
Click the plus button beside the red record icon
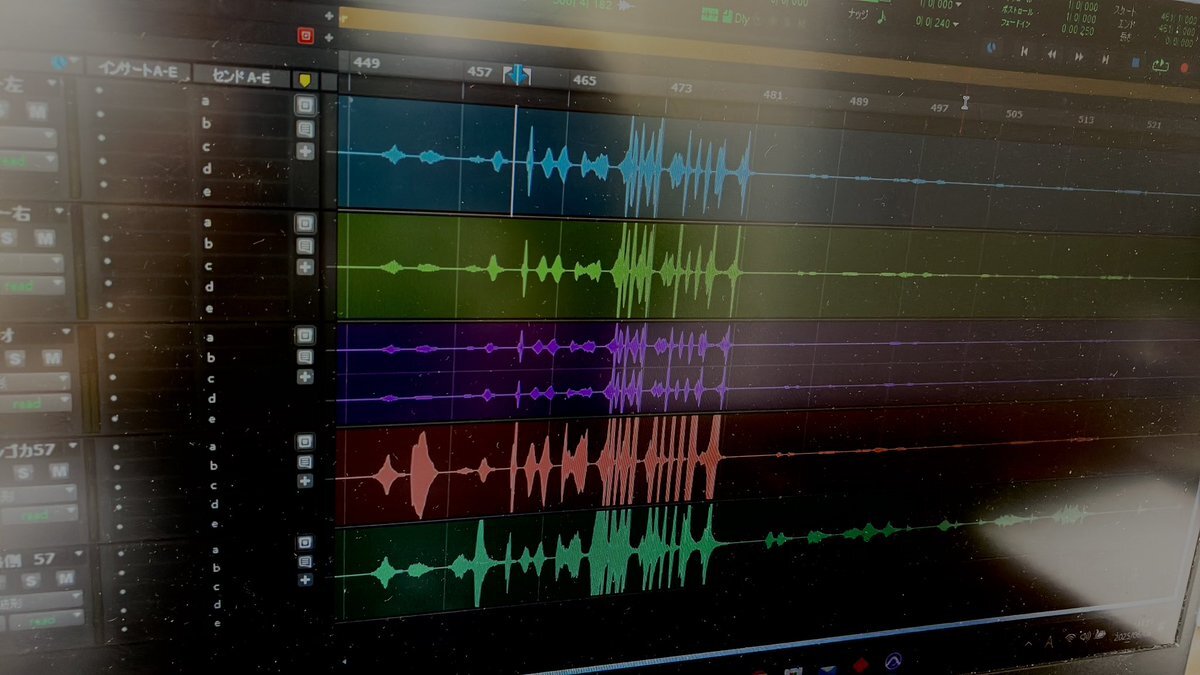330,37
